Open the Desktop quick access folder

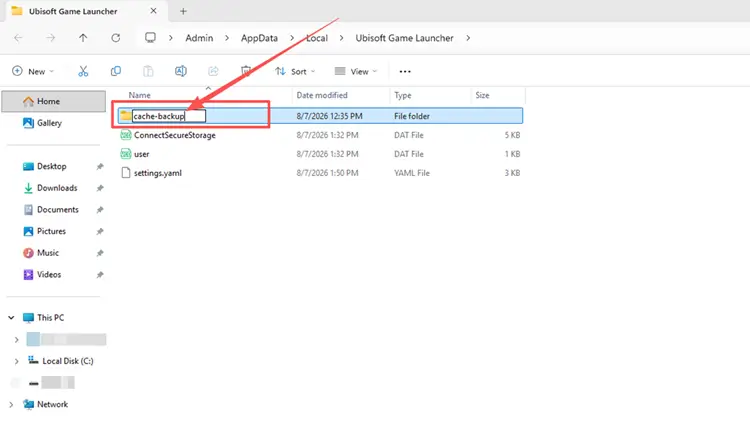coord(52,166)
